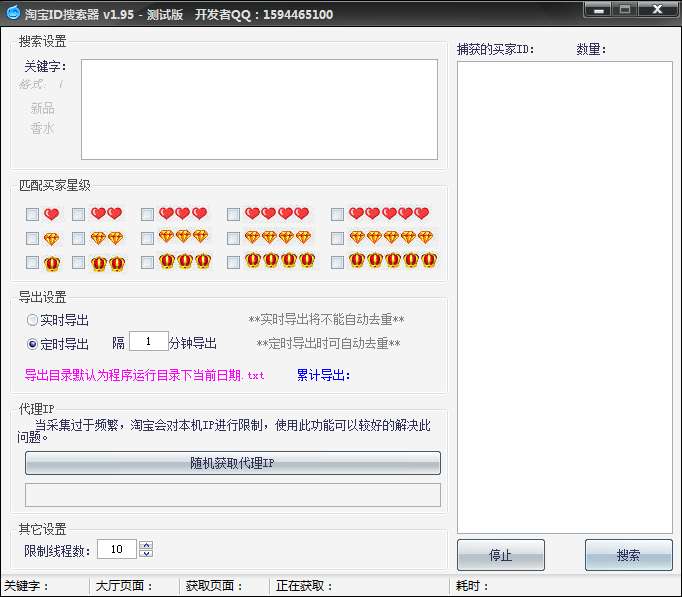Check the five-diamonds buyer level box
Viewport: 682px width, 597px height.
[x=338, y=238]
